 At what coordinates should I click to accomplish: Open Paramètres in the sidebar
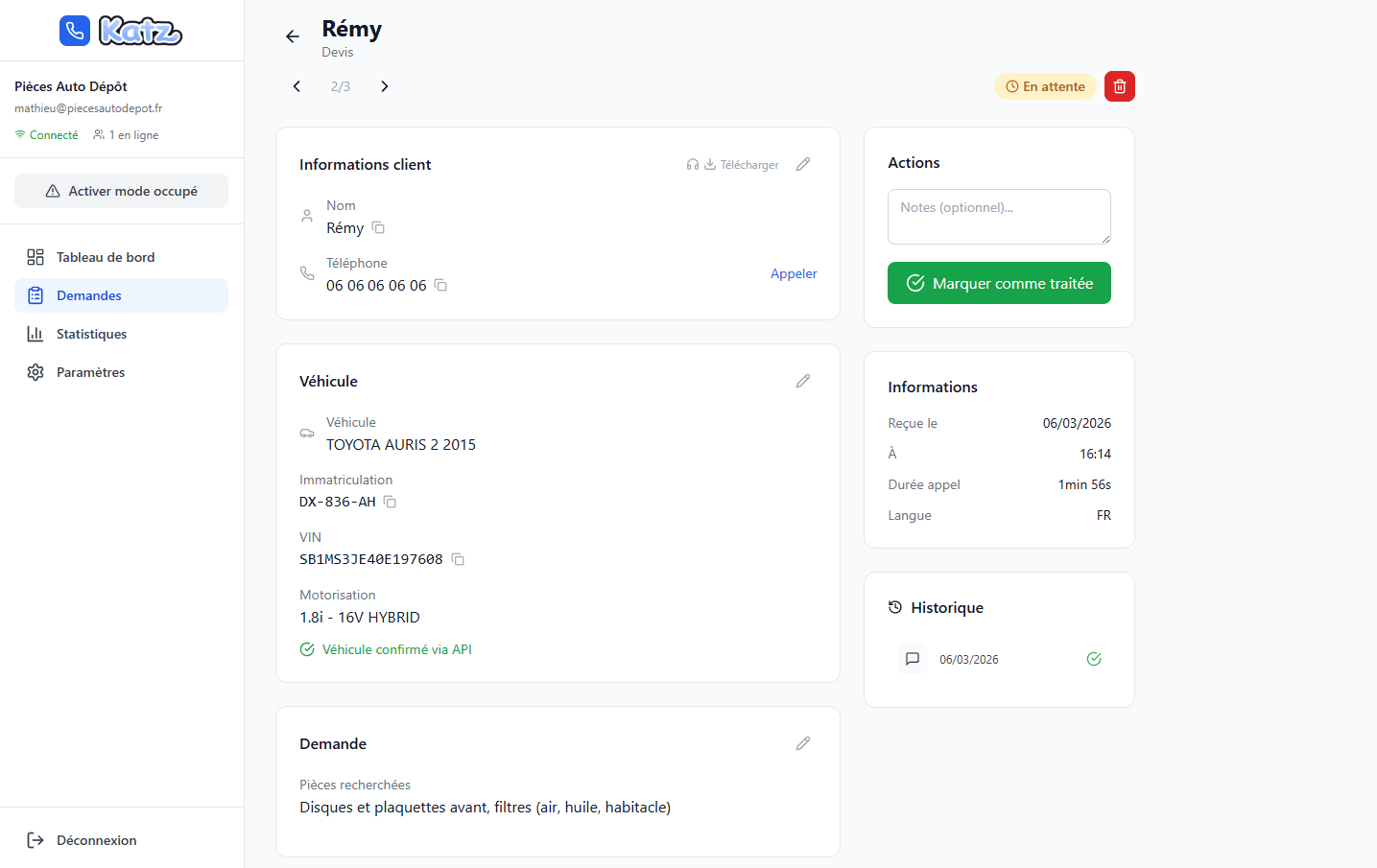pyautogui.click(x=90, y=372)
